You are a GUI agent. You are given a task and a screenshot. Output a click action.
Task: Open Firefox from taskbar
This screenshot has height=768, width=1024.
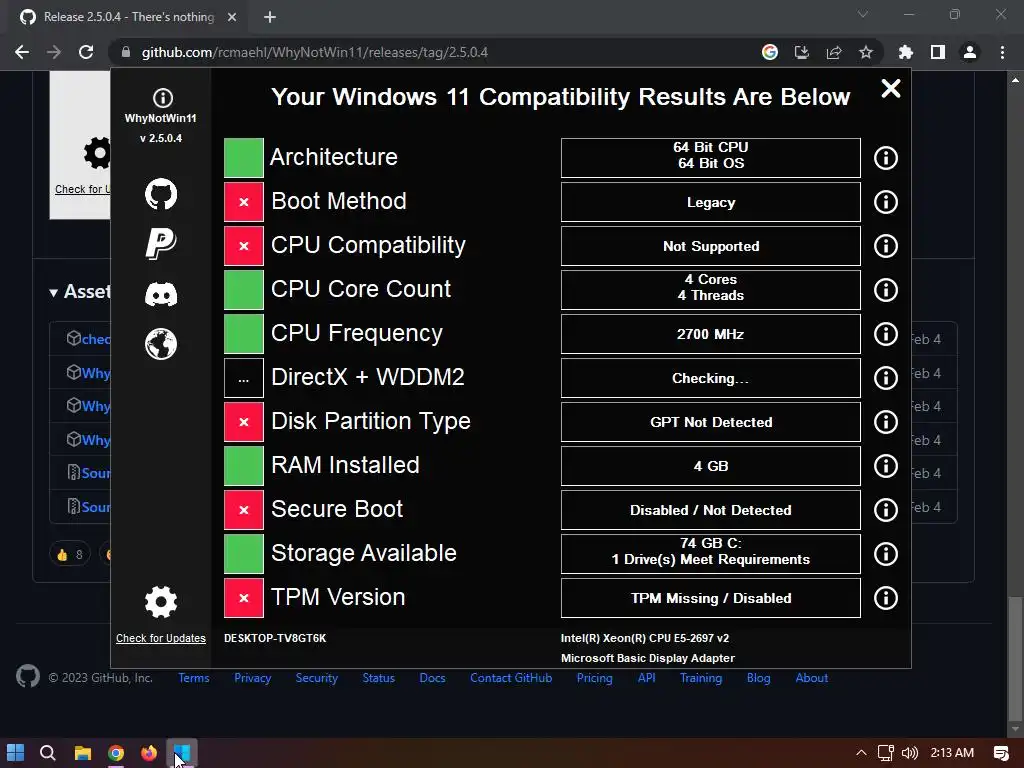[x=149, y=753]
